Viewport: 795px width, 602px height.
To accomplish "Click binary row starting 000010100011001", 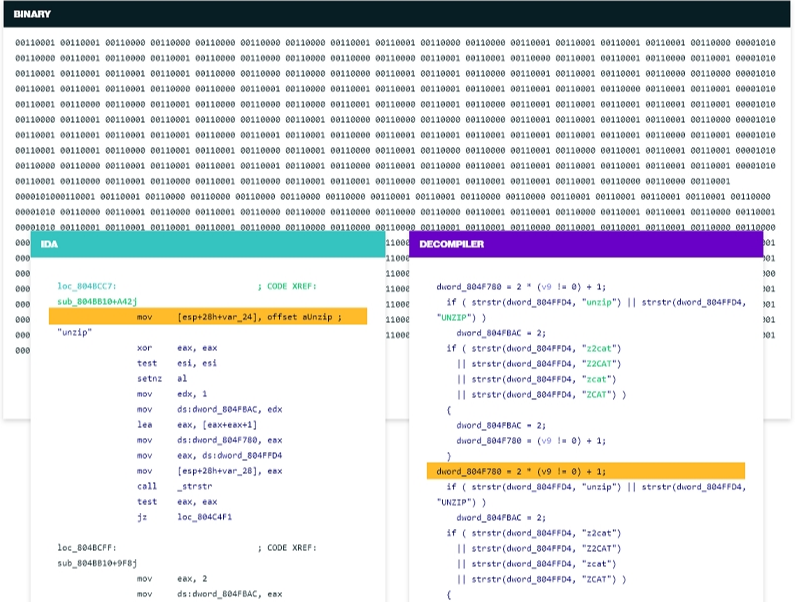I will [x=393, y=196].
